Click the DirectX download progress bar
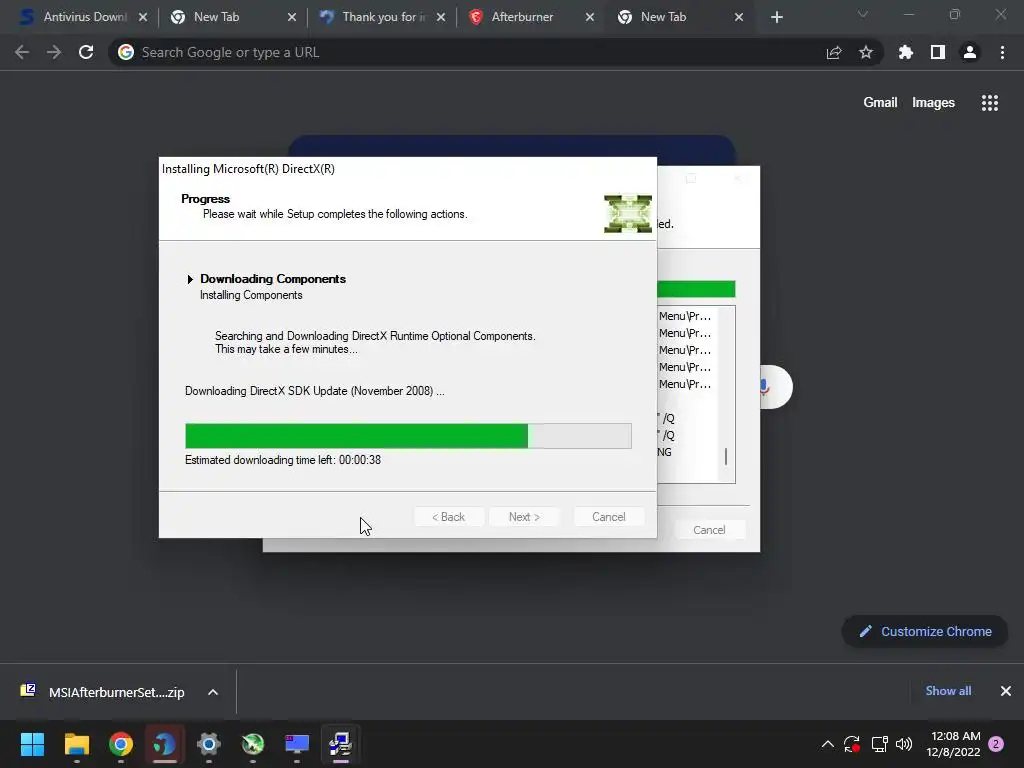Image resolution: width=1024 pixels, height=768 pixels. (408, 436)
